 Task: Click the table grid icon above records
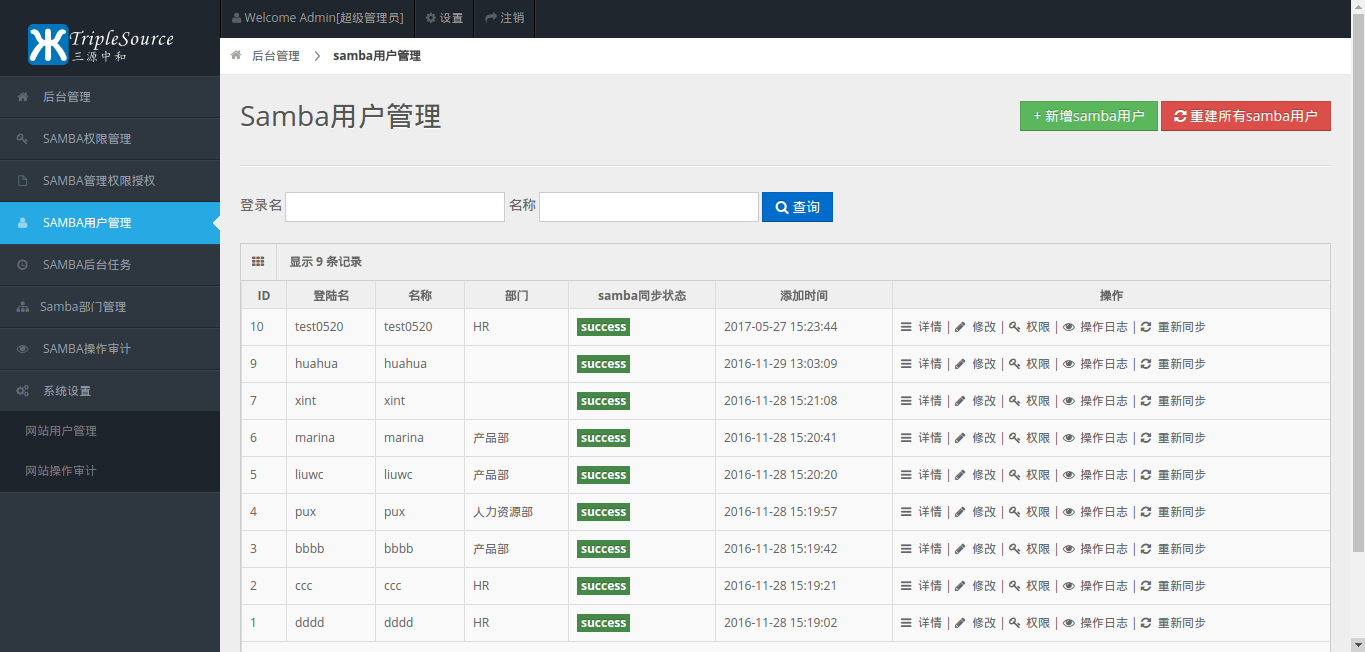pos(258,262)
